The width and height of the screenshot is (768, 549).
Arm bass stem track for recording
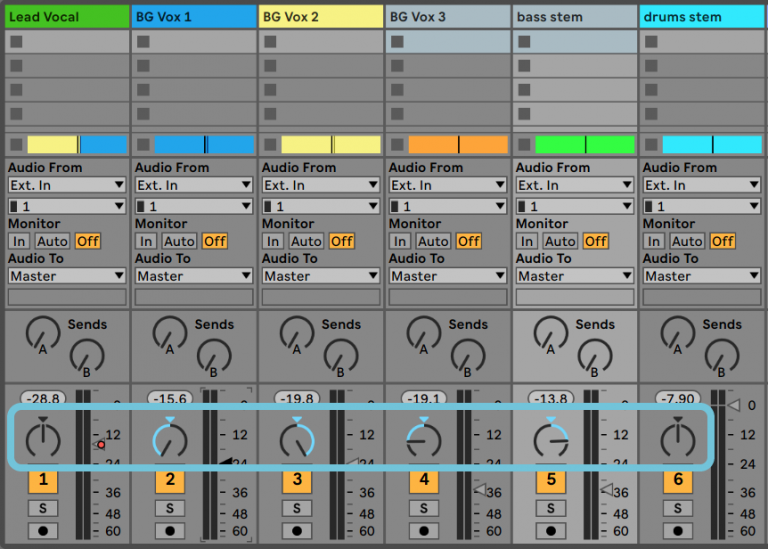click(551, 531)
